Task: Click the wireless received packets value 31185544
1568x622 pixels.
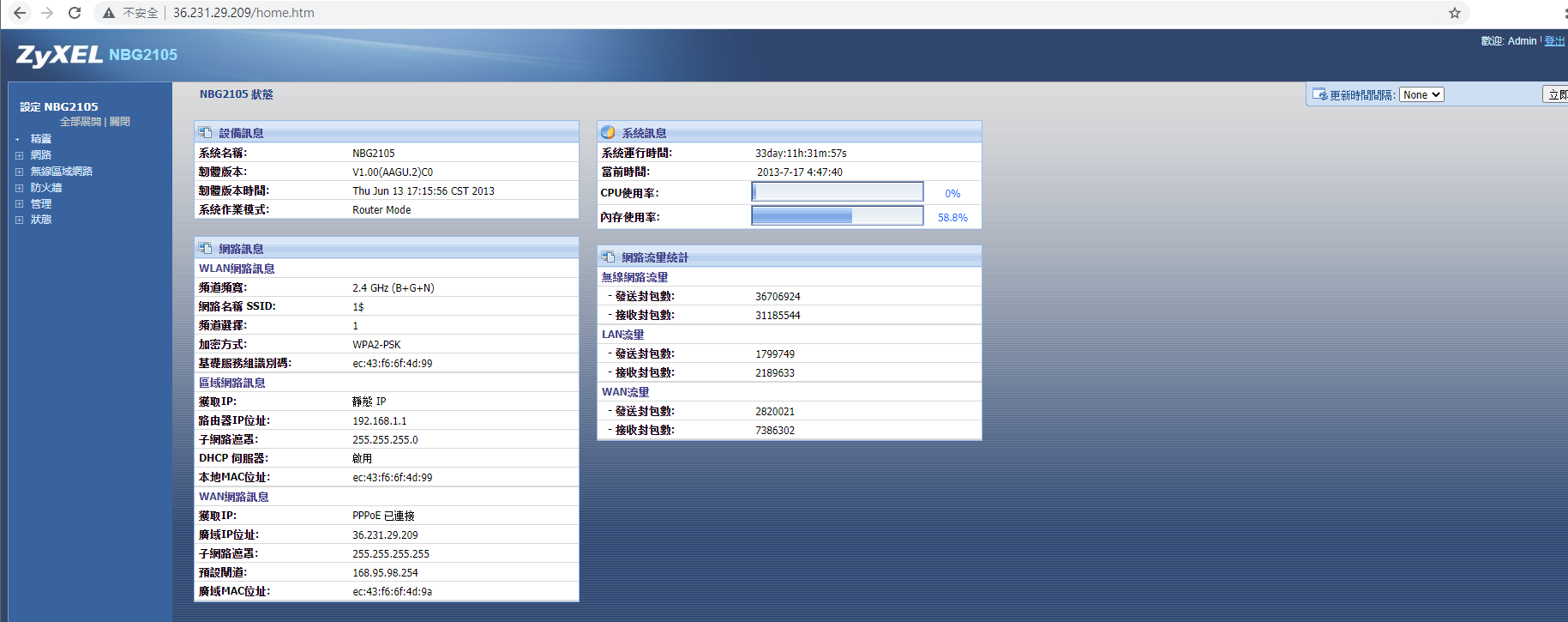Action: click(x=778, y=316)
